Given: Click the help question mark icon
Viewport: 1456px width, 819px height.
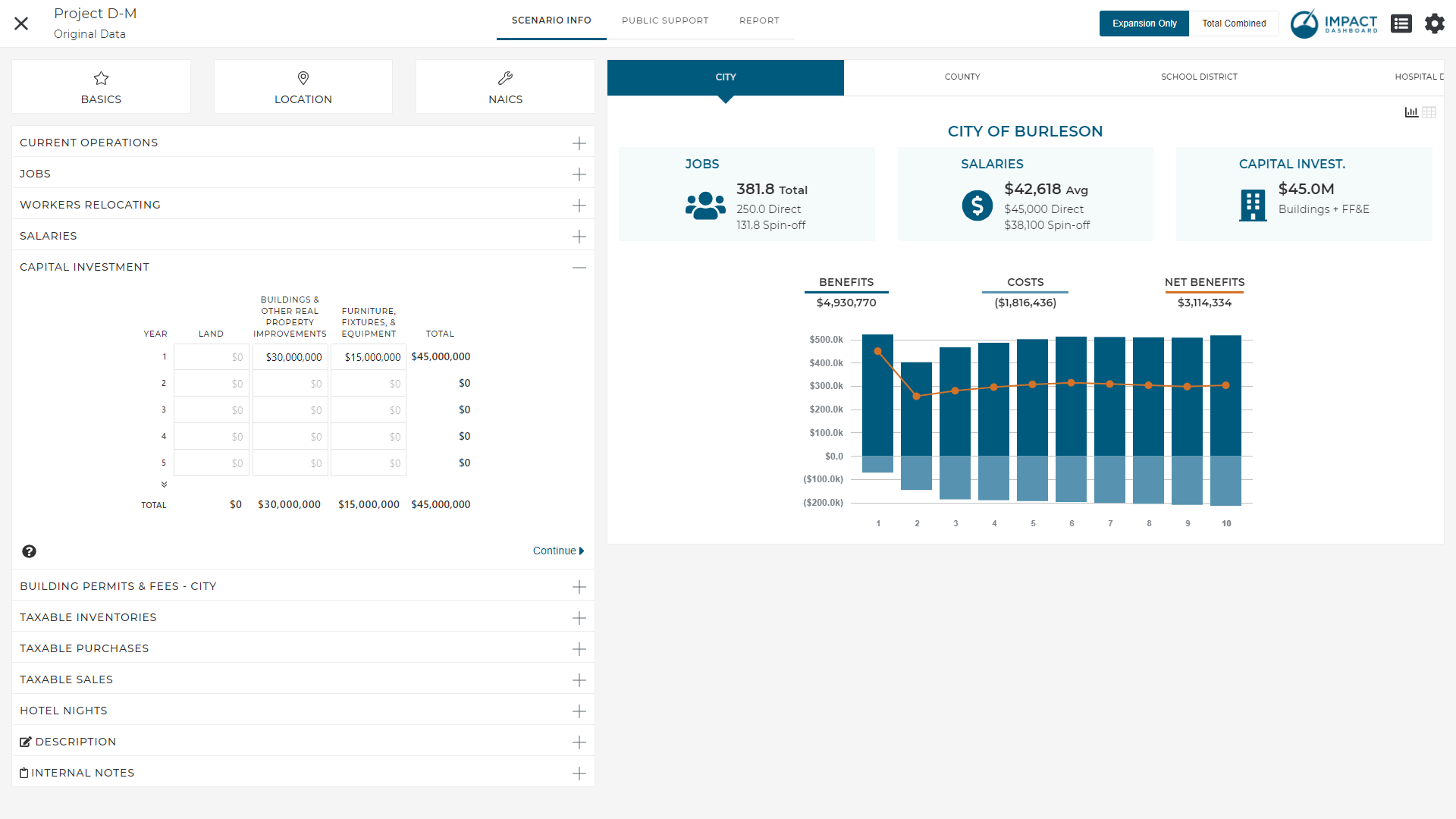Looking at the screenshot, I should point(29,551).
